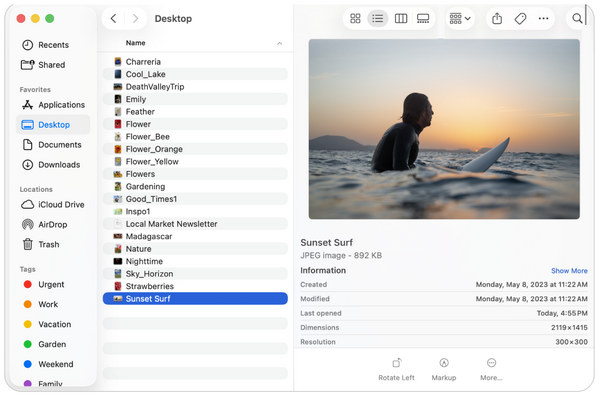Select the Inspo1 file
The height and width of the screenshot is (397, 600).
(x=195, y=211)
